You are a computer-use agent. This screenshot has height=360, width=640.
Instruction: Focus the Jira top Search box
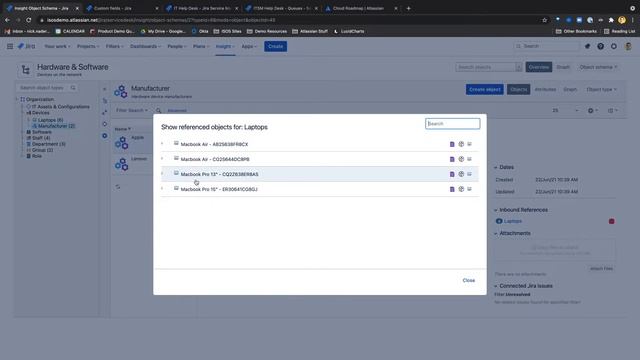(x=547, y=47)
